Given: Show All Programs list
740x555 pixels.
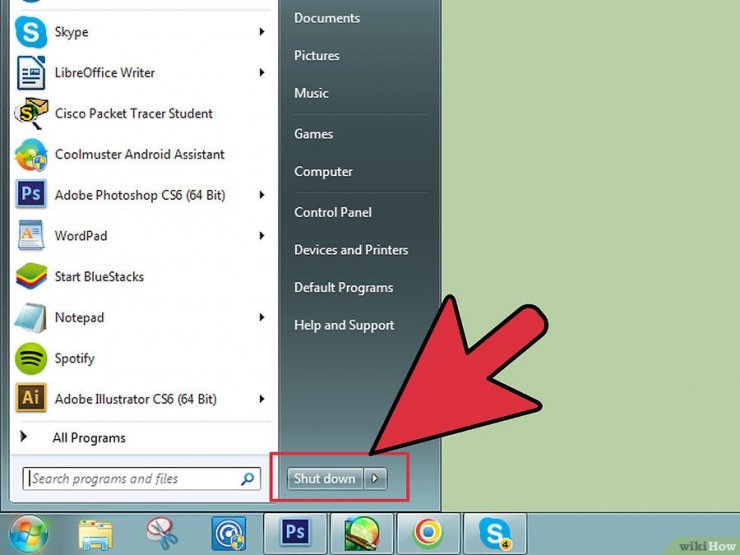Looking at the screenshot, I should (x=88, y=438).
